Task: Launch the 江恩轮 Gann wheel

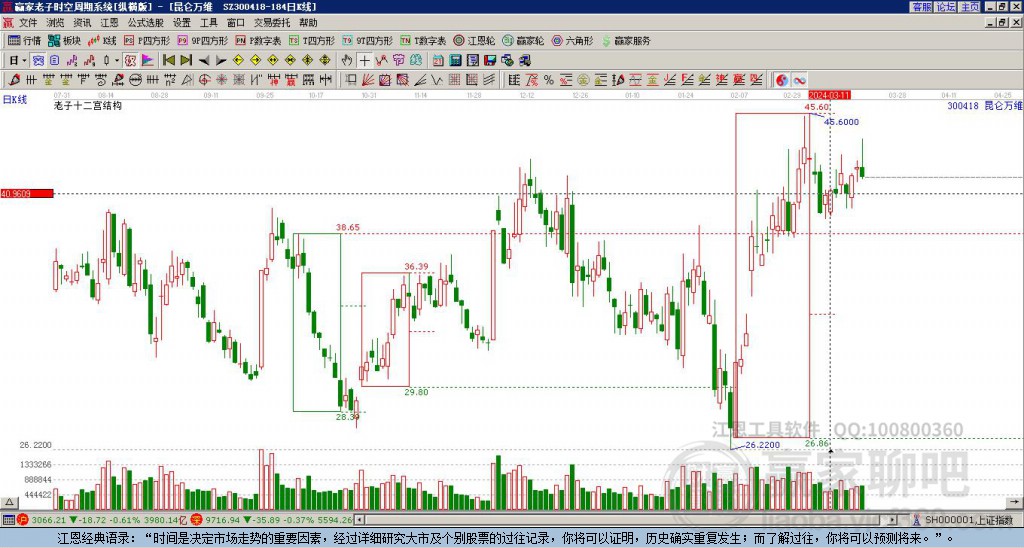Action: click(474, 40)
